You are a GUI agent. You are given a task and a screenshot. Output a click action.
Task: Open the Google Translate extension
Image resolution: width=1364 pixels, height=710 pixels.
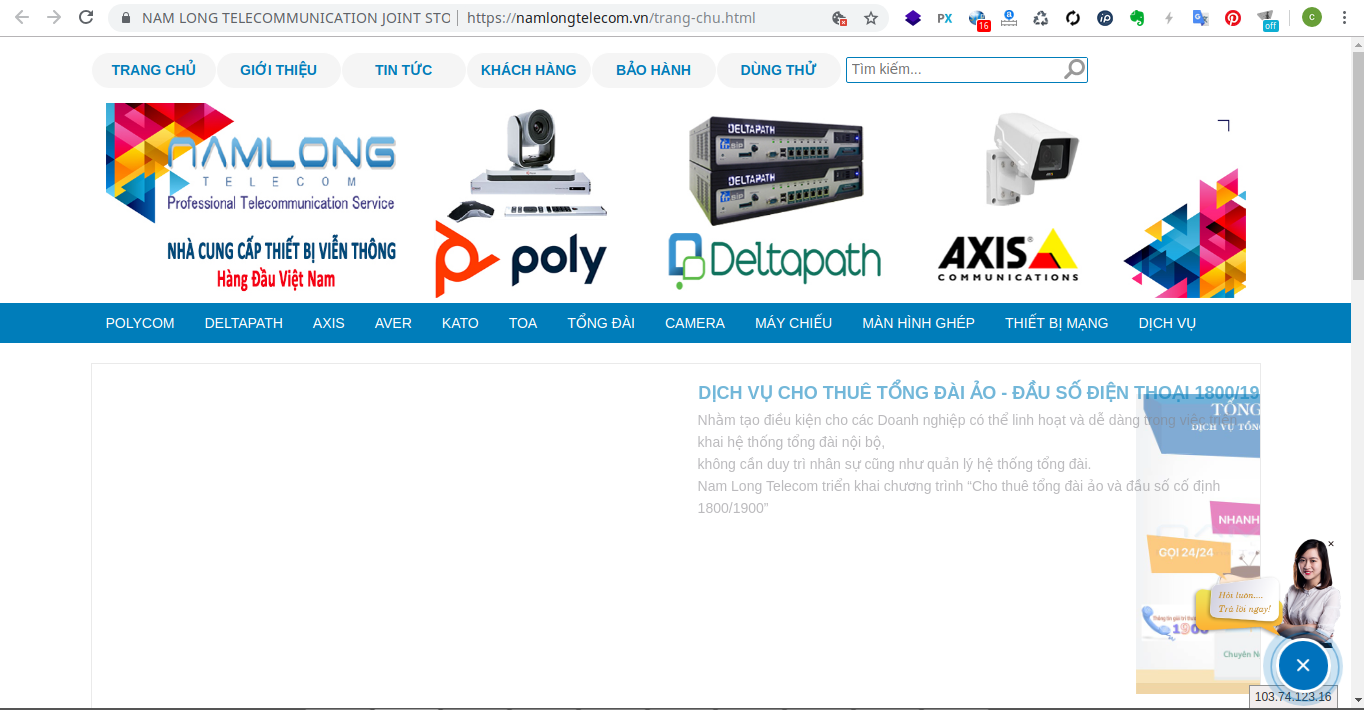pyautogui.click(x=1201, y=18)
